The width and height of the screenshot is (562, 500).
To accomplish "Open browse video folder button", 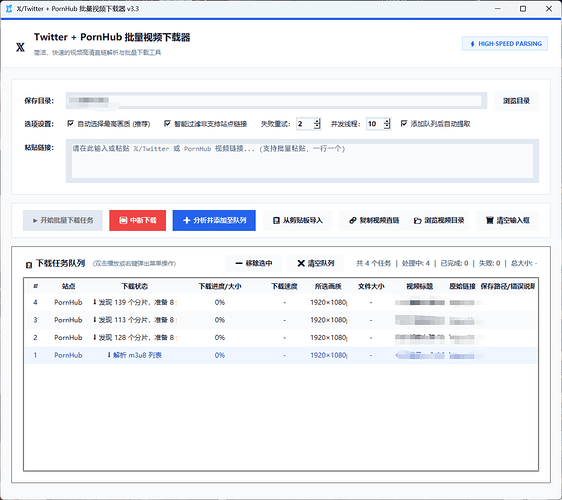I will coord(439,220).
